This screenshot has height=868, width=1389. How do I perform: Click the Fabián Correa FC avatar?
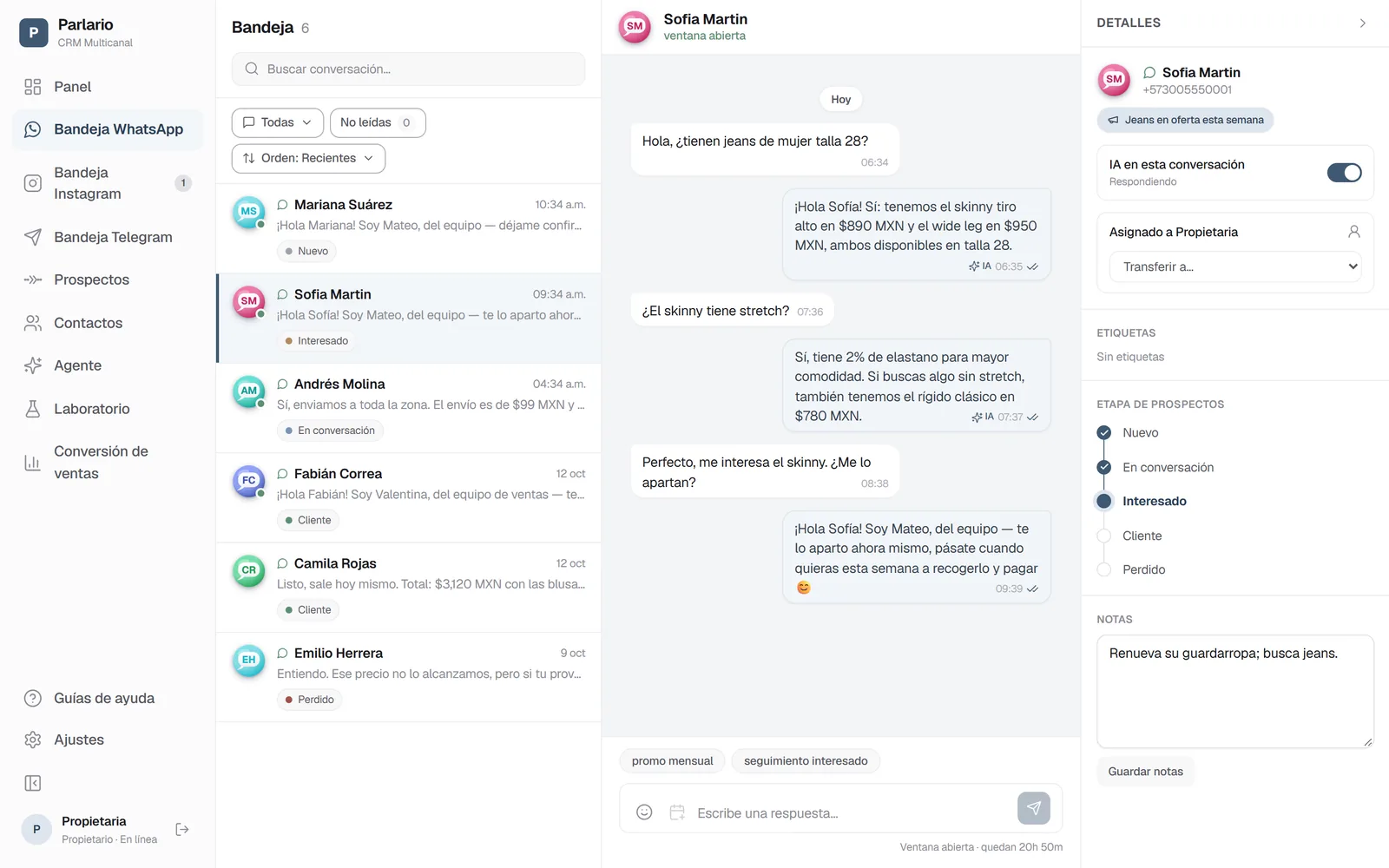[249, 482]
